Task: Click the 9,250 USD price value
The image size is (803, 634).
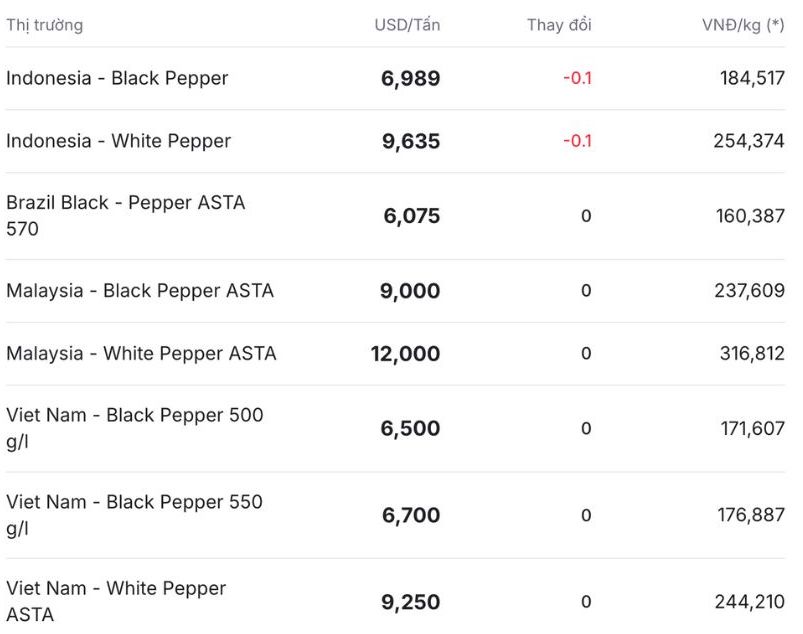Action: (410, 603)
